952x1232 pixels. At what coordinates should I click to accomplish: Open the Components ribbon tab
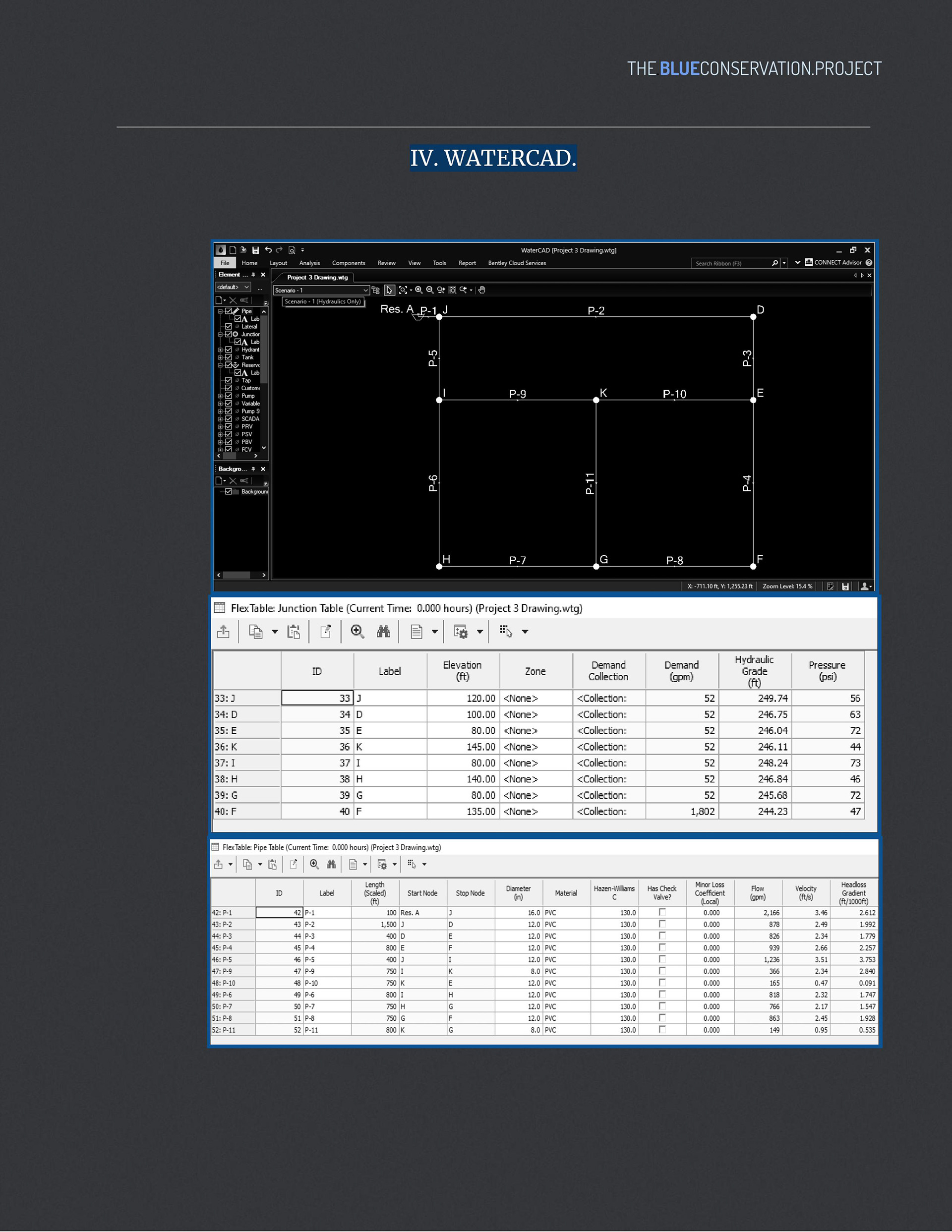coord(348,263)
